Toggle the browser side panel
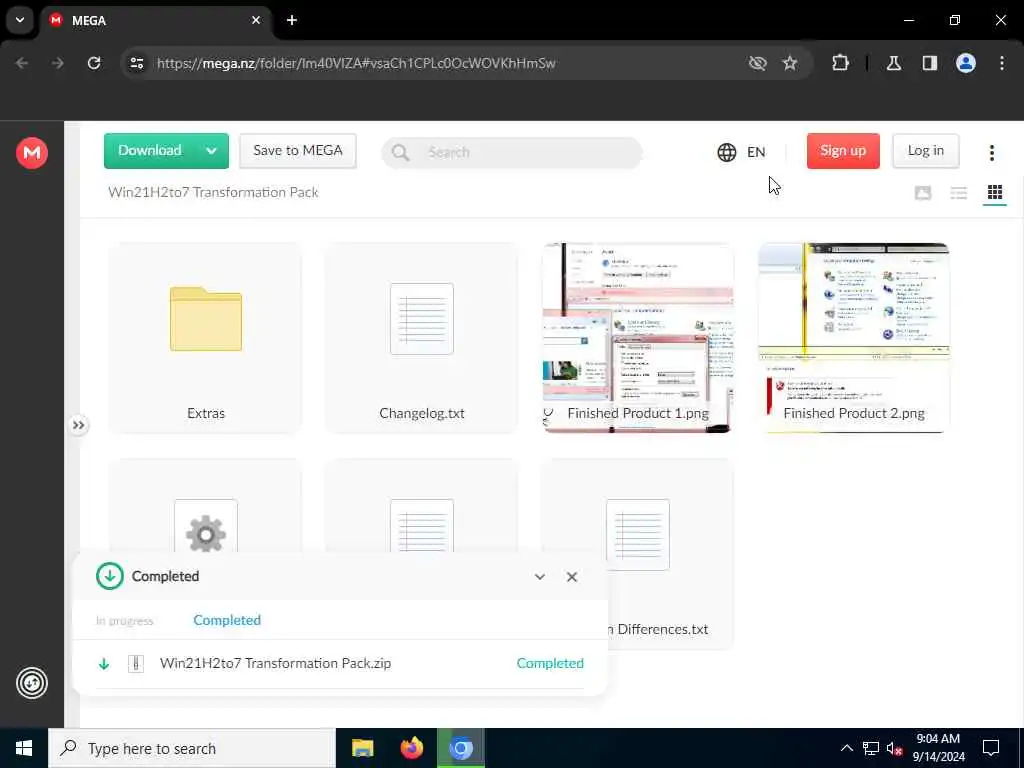1024x768 pixels. [x=930, y=63]
